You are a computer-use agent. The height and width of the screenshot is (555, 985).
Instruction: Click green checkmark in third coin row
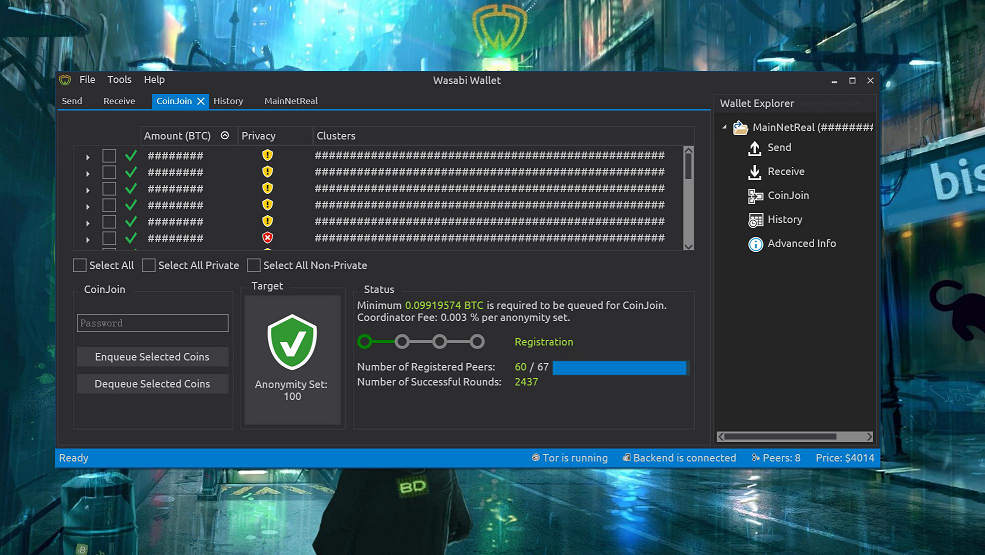click(x=131, y=188)
